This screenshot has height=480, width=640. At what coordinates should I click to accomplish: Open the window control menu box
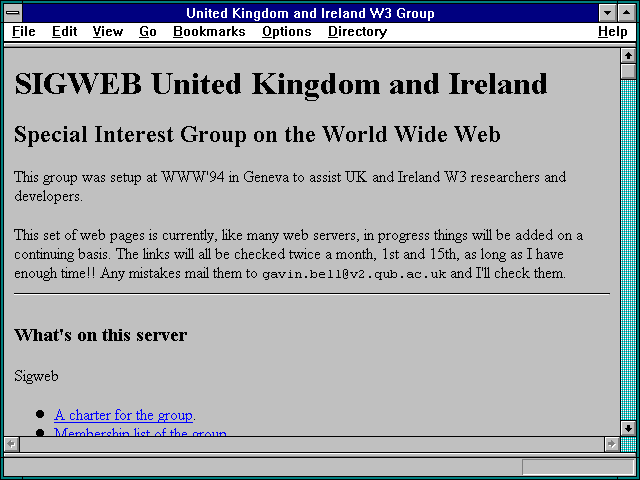pyautogui.click(x=13, y=13)
